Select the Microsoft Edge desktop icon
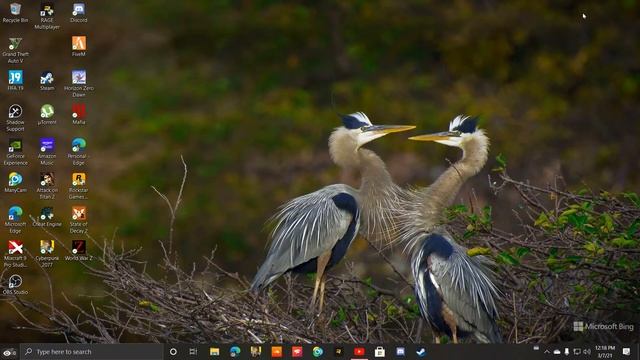 (15, 220)
